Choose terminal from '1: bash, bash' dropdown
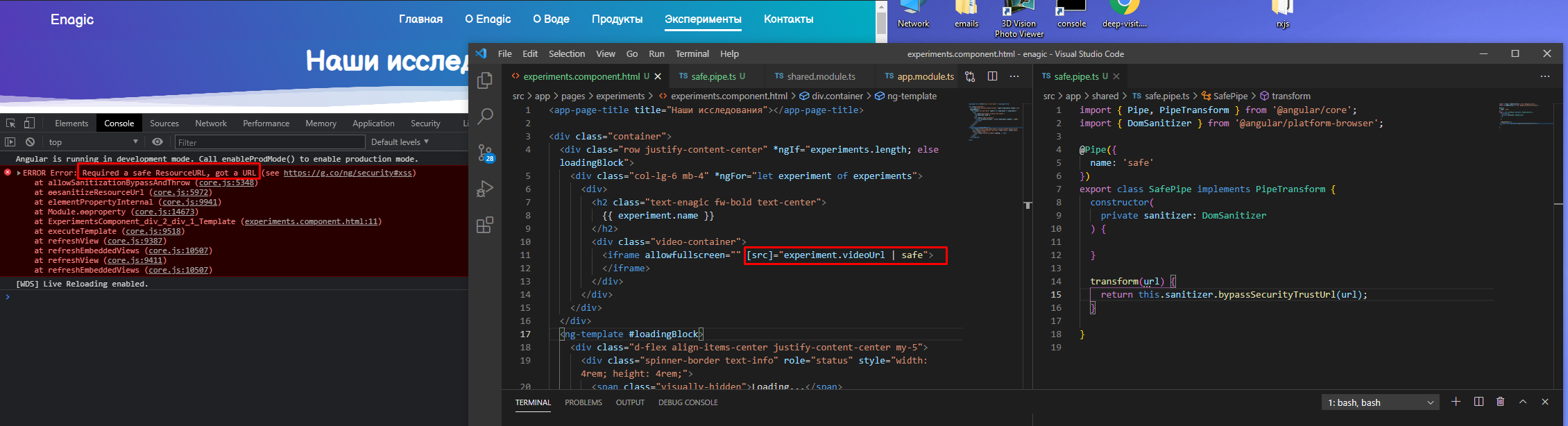This screenshot has width=1568, height=426. click(x=1380, y=402)
